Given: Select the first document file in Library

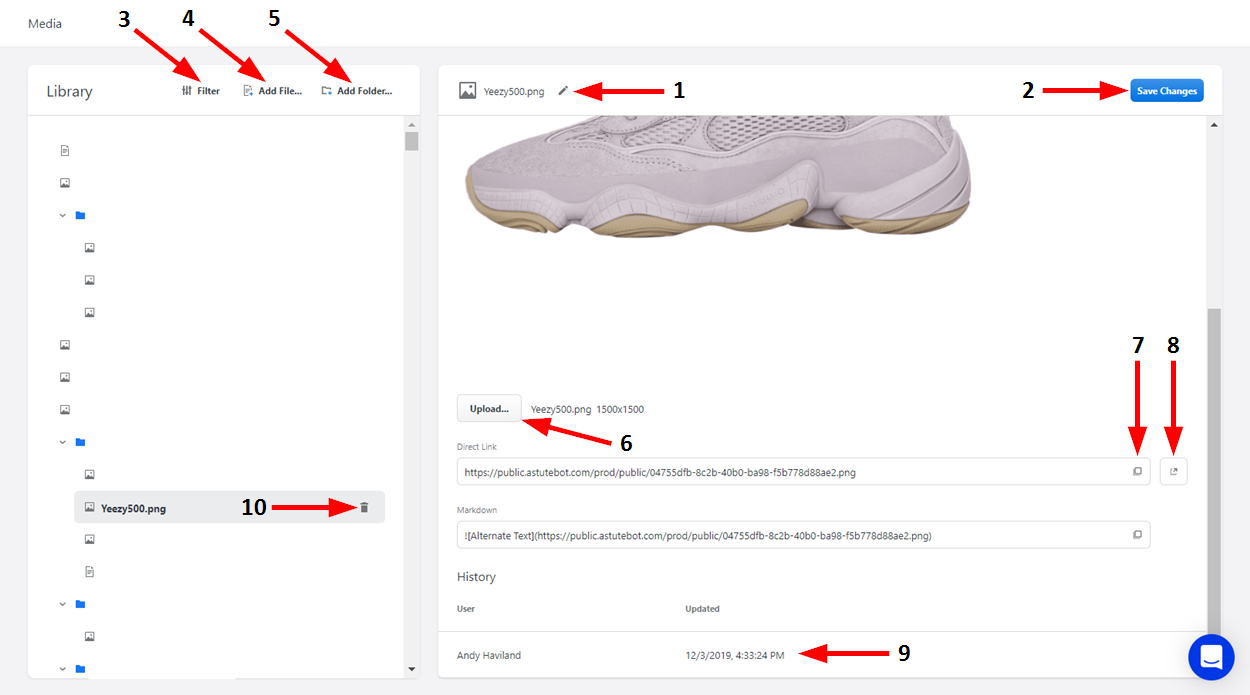Looking at the screenshot, I should coord(65,151).
